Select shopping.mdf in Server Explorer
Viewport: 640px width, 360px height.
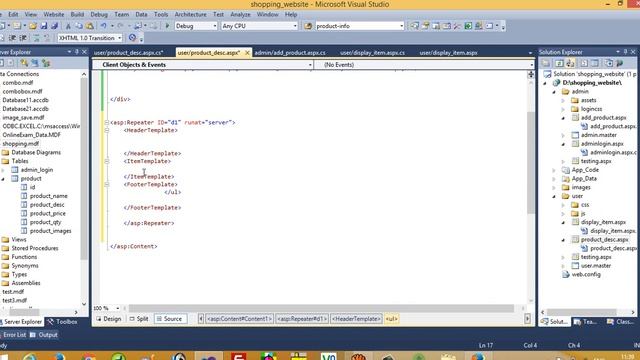point(20,144)
